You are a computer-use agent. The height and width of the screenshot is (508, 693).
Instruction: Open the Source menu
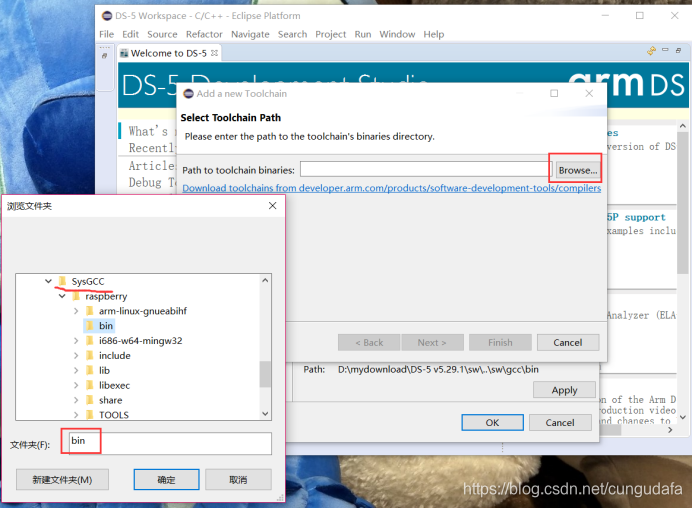click(x=162, y=34)
